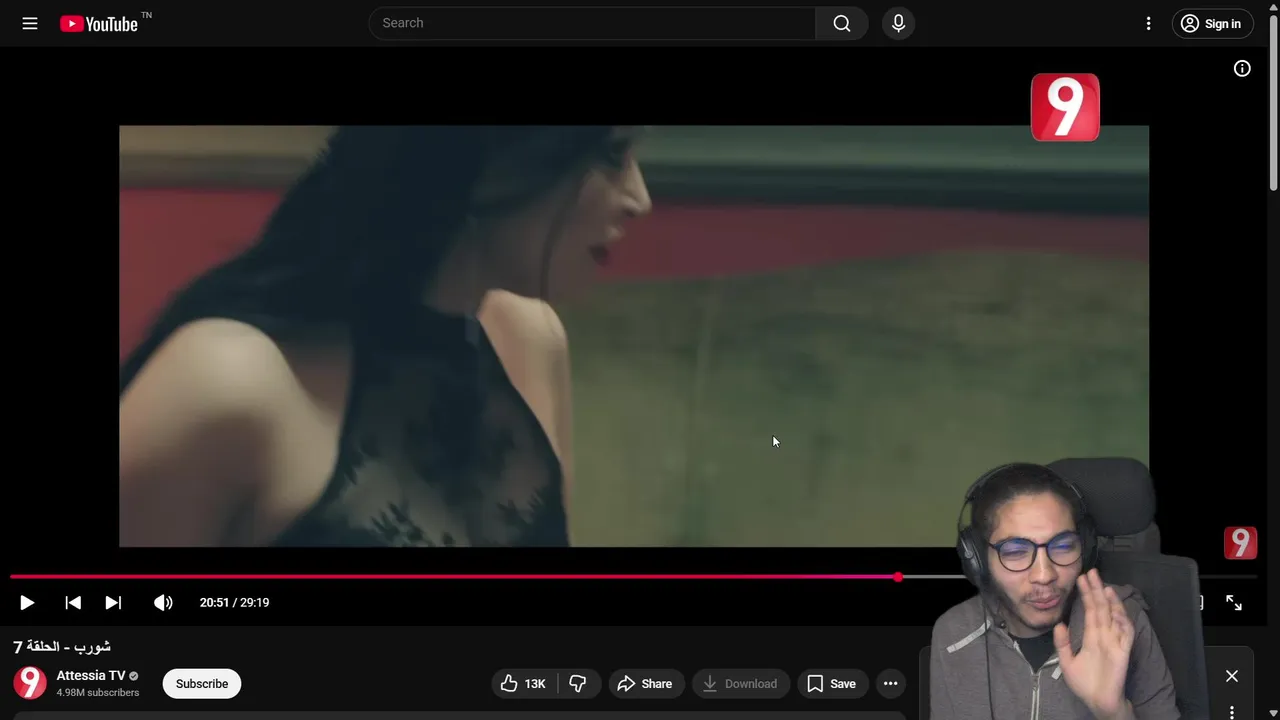
Task: Open the Attessia TV channel name link
Action: coord(91,675)
